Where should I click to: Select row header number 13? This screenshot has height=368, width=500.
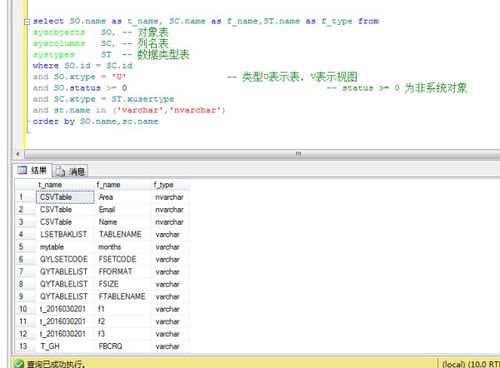pos(26,346)
